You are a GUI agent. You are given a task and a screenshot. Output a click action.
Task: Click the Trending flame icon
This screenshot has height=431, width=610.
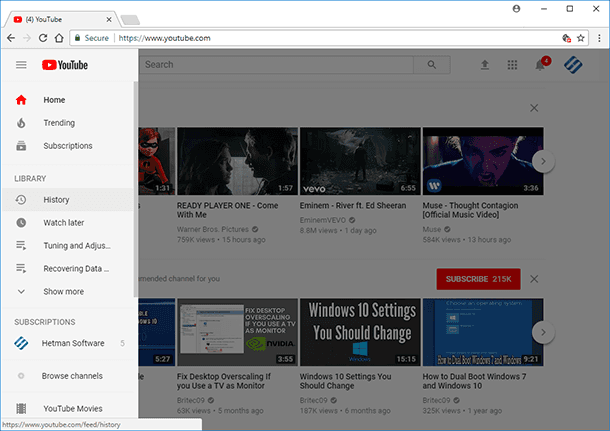(21, 123)
